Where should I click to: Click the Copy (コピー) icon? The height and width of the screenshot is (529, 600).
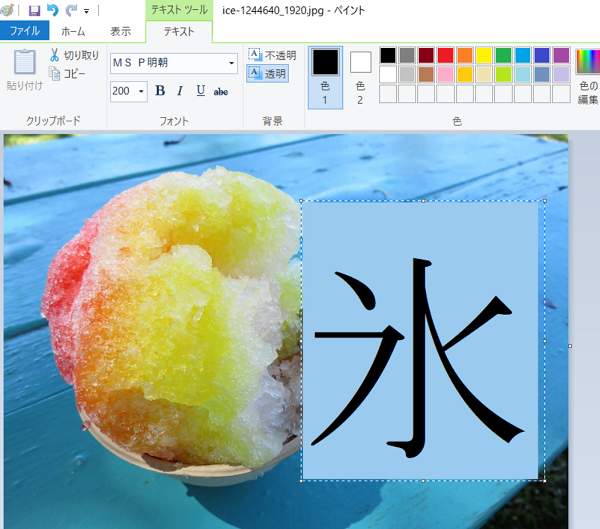coord(54,73)
